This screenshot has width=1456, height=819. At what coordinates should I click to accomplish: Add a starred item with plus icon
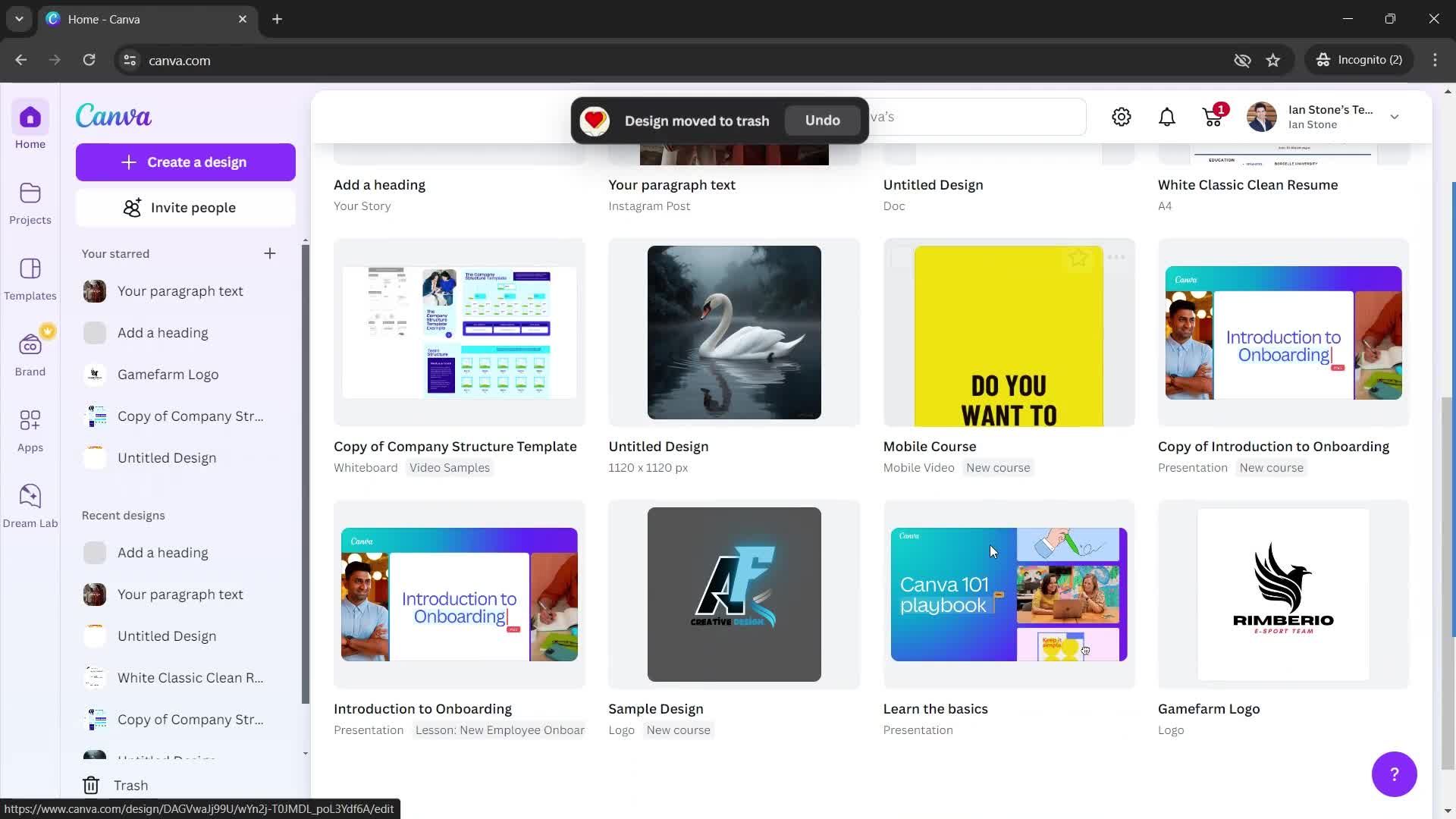click(x=270, y=253)
